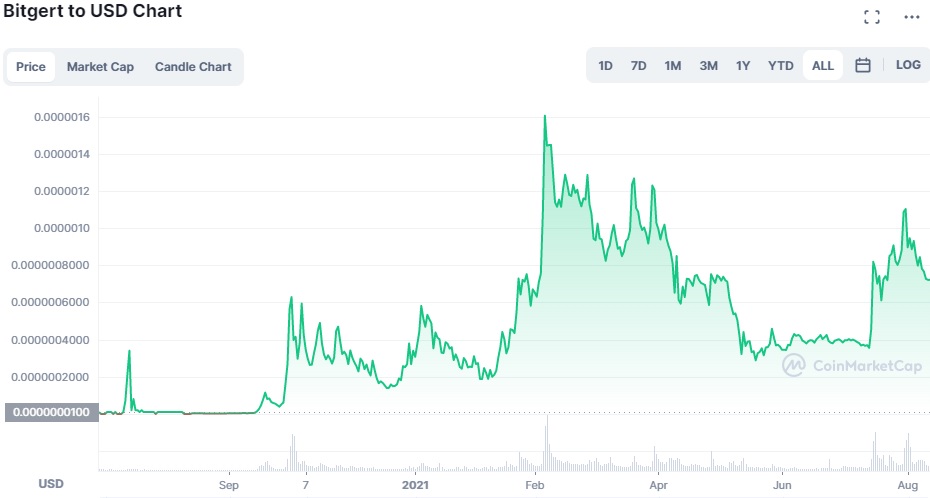Click the 0.0000014 y-axis label
The height and width of the screenshot is (498, 930).
click(x=62, y=154)
